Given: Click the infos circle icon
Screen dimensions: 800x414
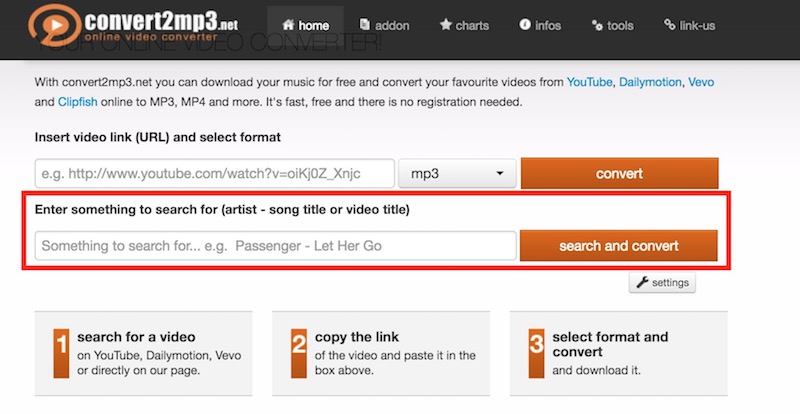Looking at the screenshot, I should [x=525, y=26].
